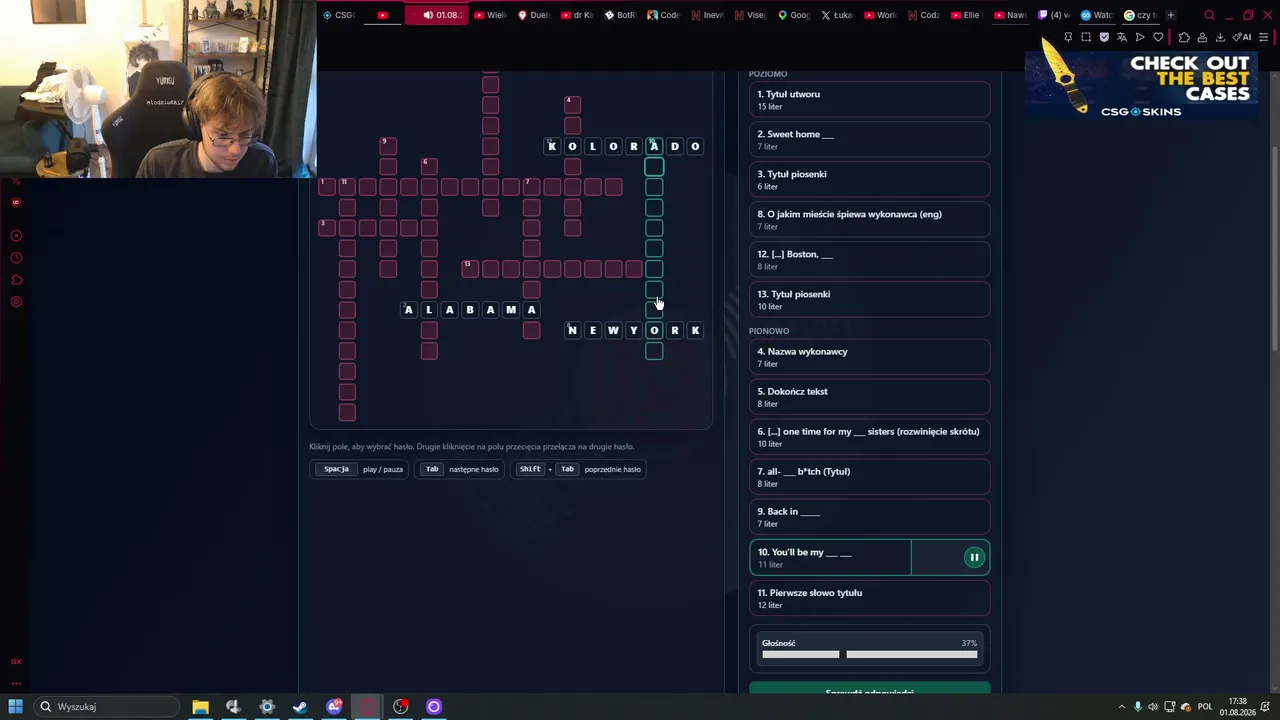Switch to the 'czy t' Google tab
The image size is (1280, 720).
coord(1141,15)
